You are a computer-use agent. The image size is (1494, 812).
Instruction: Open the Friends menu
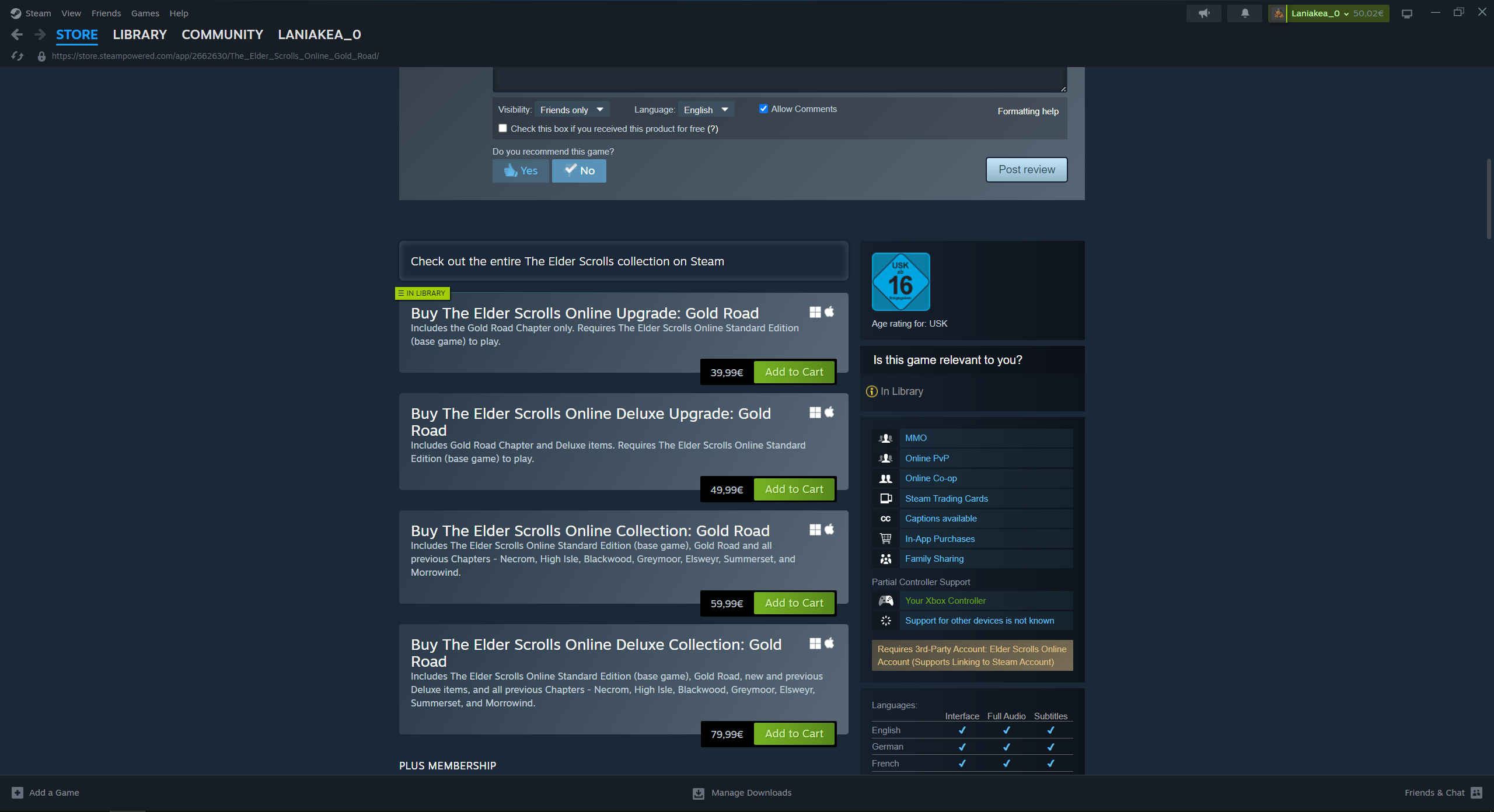pyautogui.click(x=106, y=13)
